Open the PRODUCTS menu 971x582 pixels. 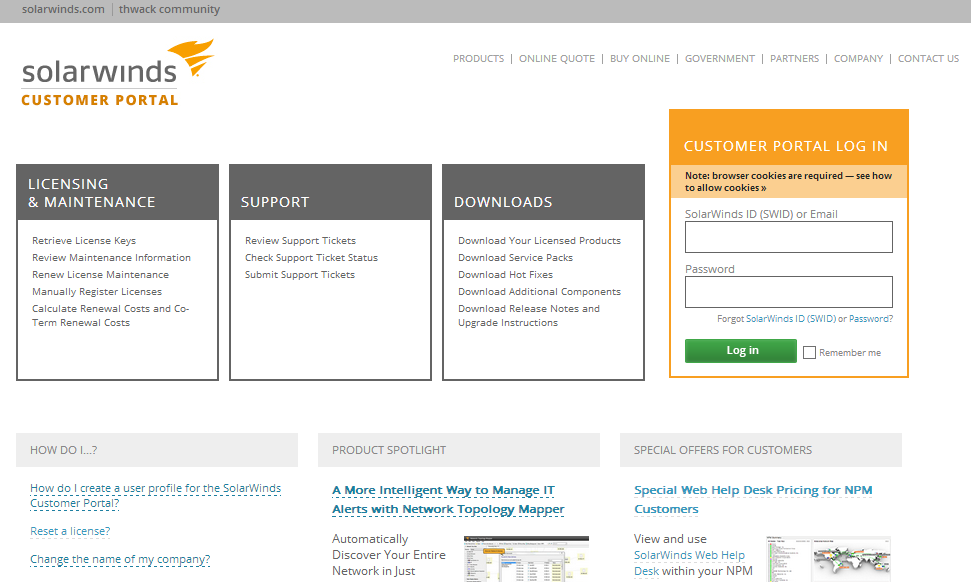(x=478, y=58)
